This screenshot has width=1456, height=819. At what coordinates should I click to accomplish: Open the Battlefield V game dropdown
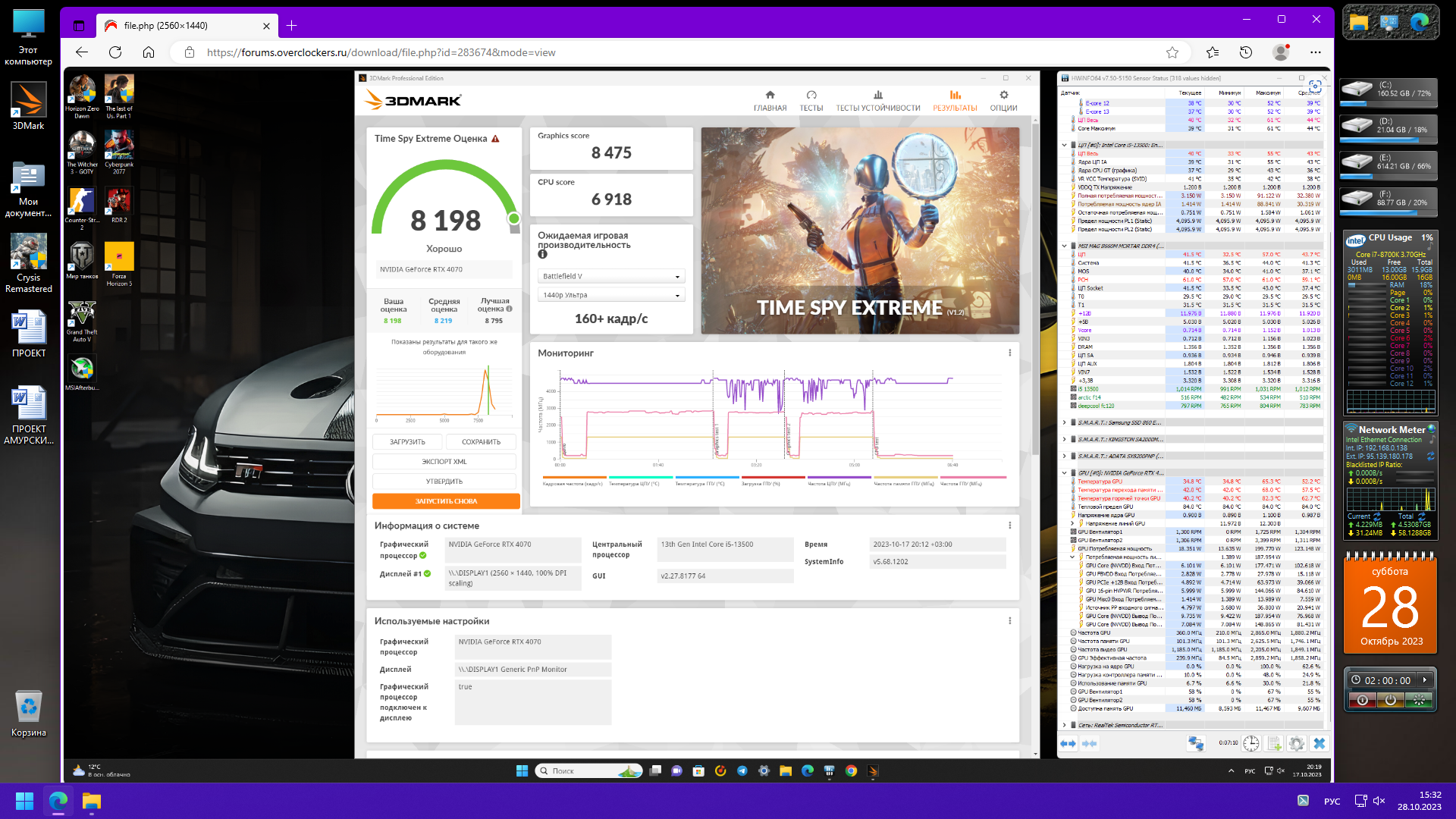coord(611,276)
